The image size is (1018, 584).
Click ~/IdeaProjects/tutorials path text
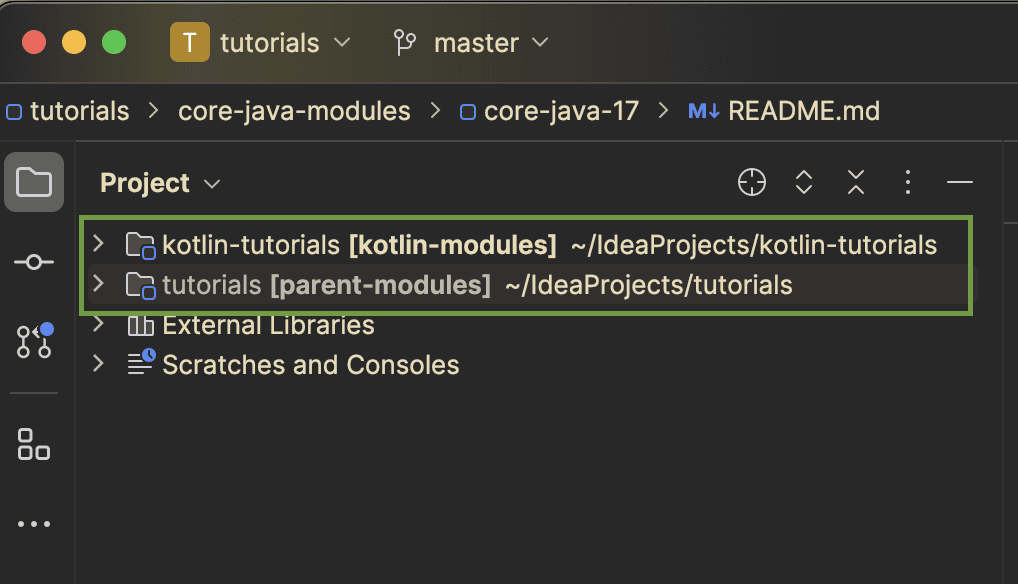tap(649, 285)
